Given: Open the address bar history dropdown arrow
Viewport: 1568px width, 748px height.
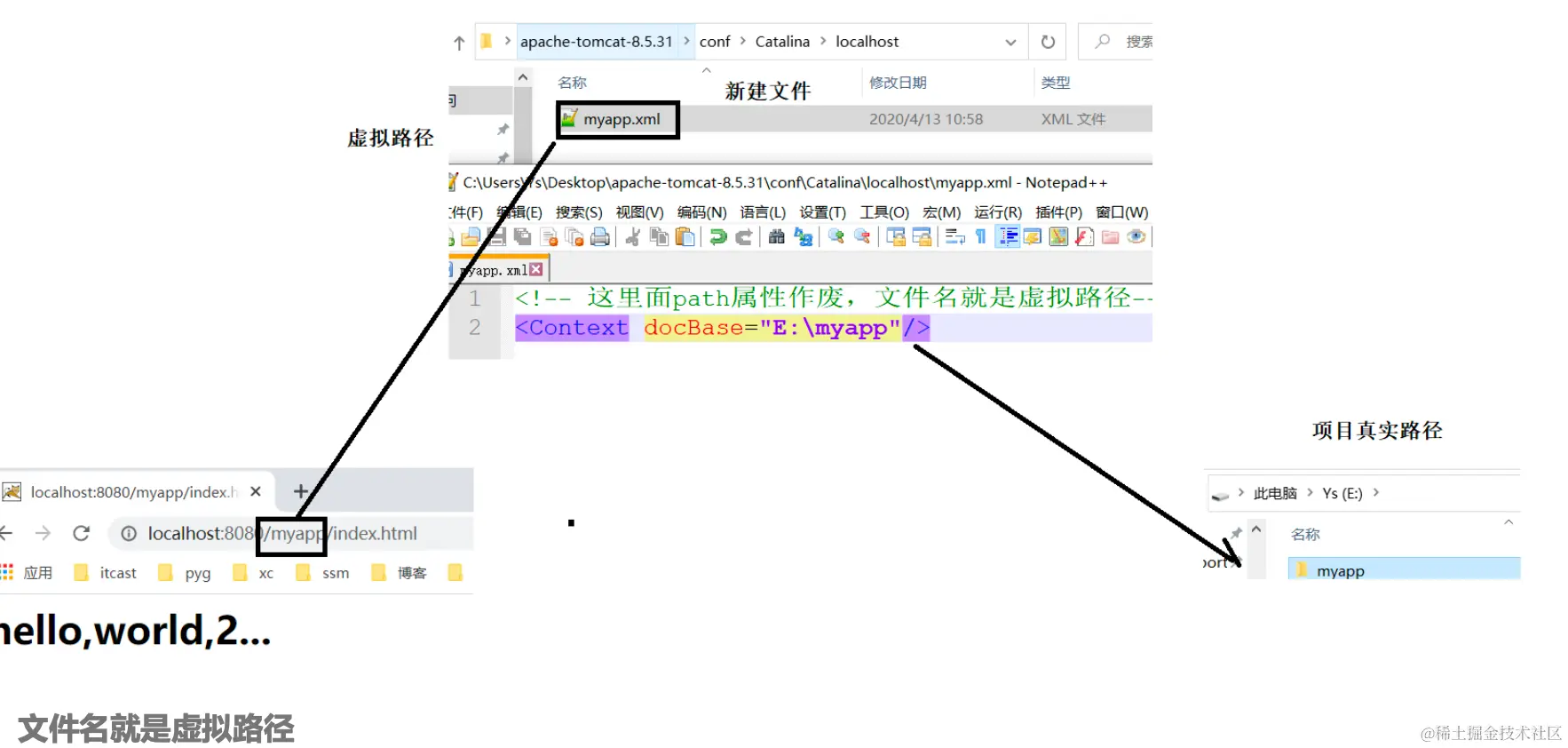Looking at the screenshot, I should 1010,42.
